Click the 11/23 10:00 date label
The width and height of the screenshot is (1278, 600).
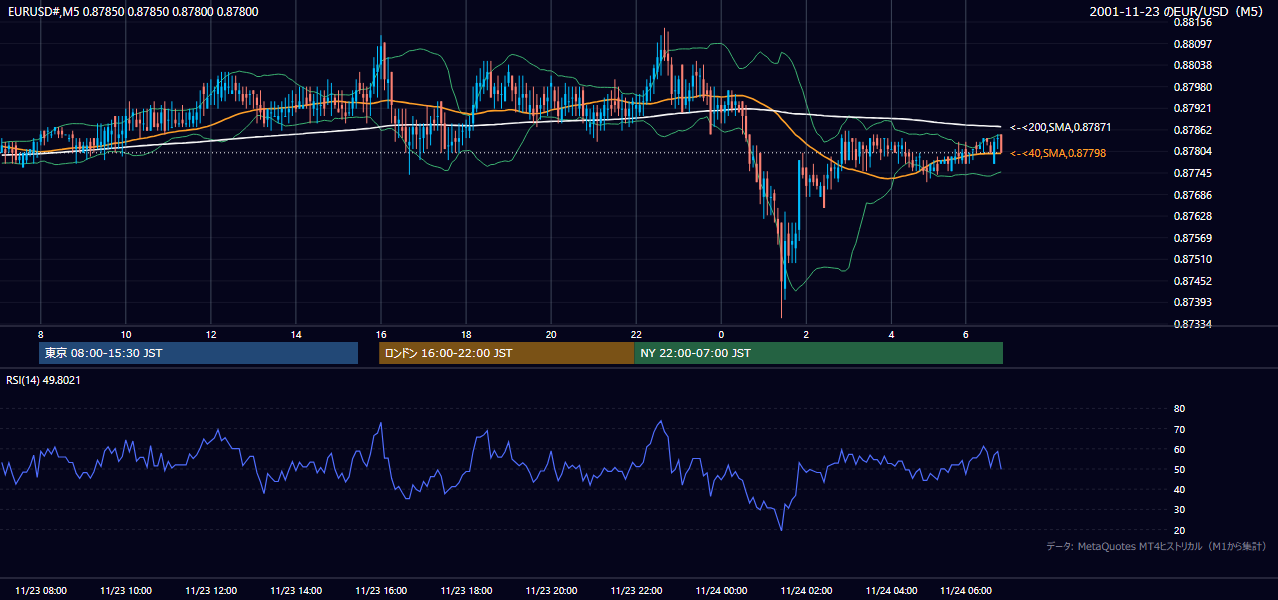pos(126,591)
